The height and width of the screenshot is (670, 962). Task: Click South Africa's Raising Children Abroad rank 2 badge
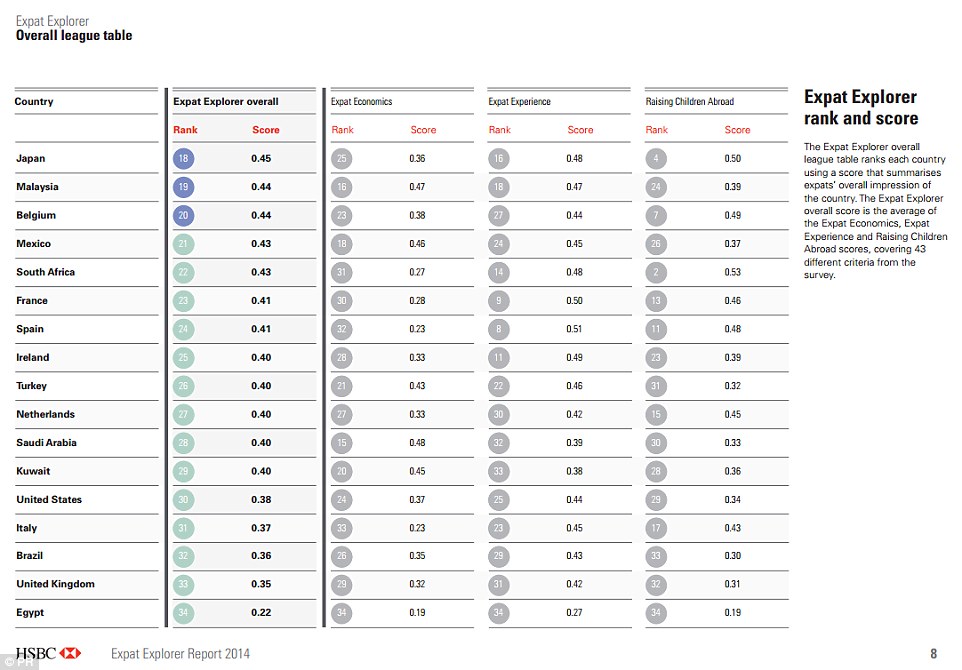point(656,272)
